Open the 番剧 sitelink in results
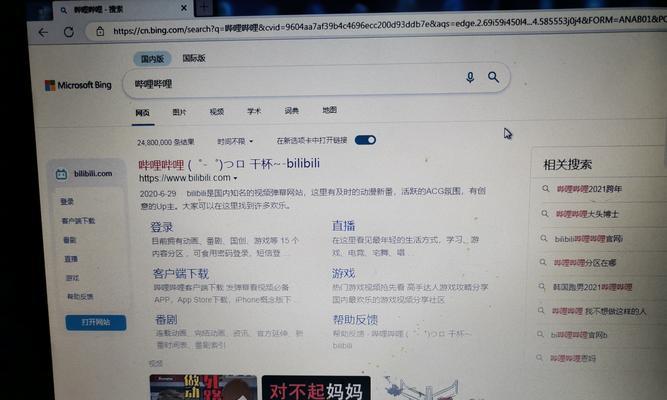This screenshot has width=667, height=400. pyautogui.click(x=166, y=320)
